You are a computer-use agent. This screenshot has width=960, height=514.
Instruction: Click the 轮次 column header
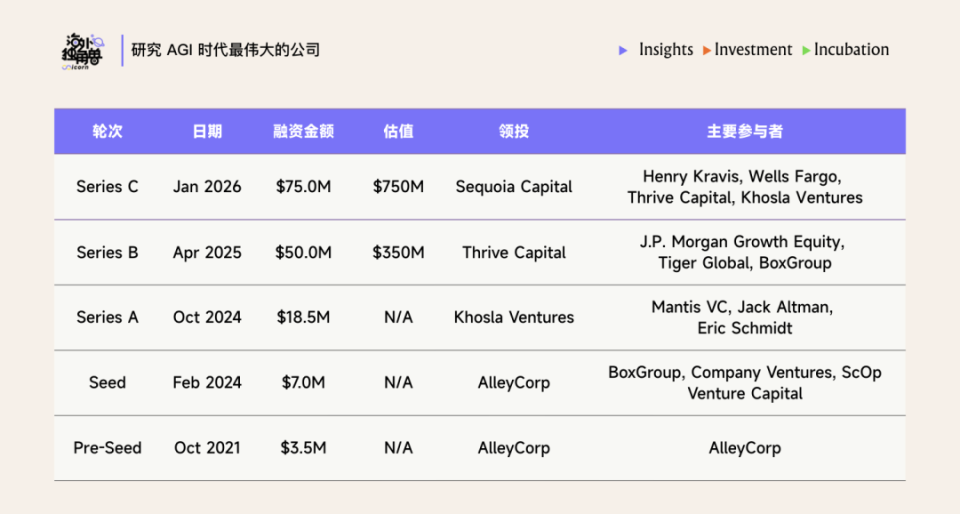107,131
